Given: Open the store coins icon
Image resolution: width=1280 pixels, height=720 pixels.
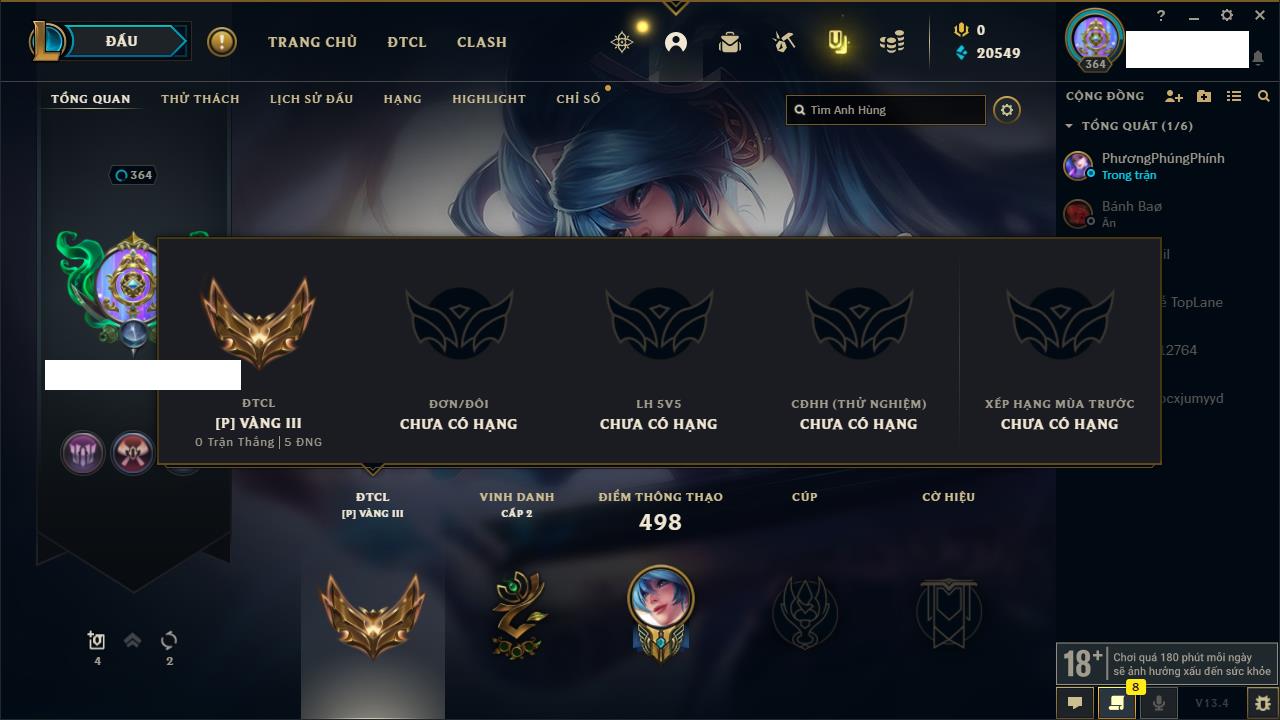Looking at the screenshot, I should click(892, 42).
